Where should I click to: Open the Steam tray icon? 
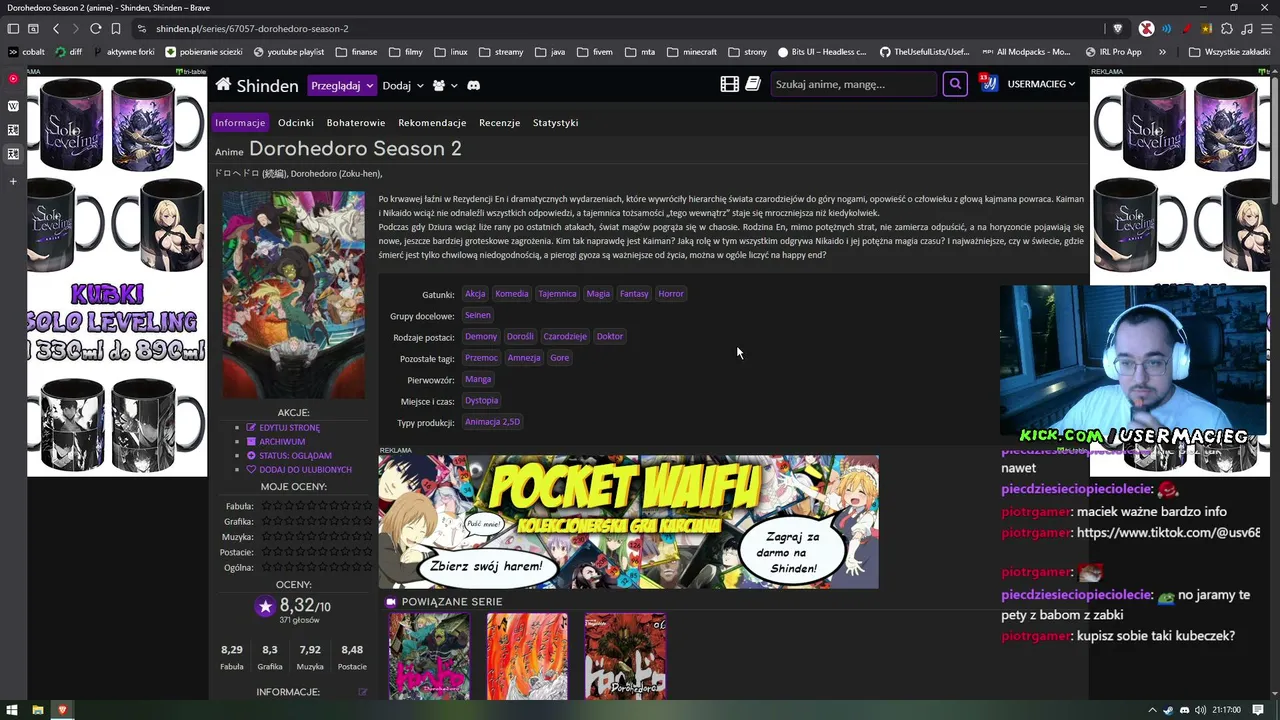(1168, 710)
